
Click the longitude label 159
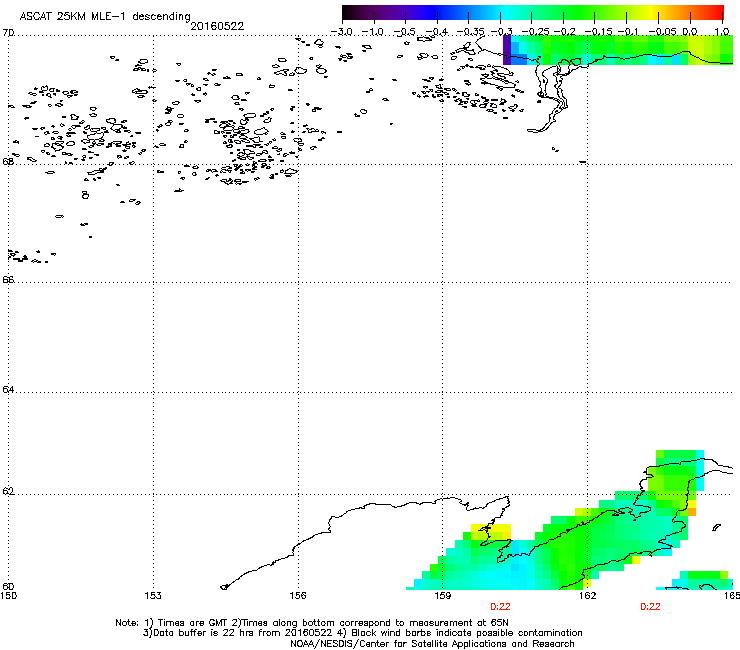pos(443,596)
